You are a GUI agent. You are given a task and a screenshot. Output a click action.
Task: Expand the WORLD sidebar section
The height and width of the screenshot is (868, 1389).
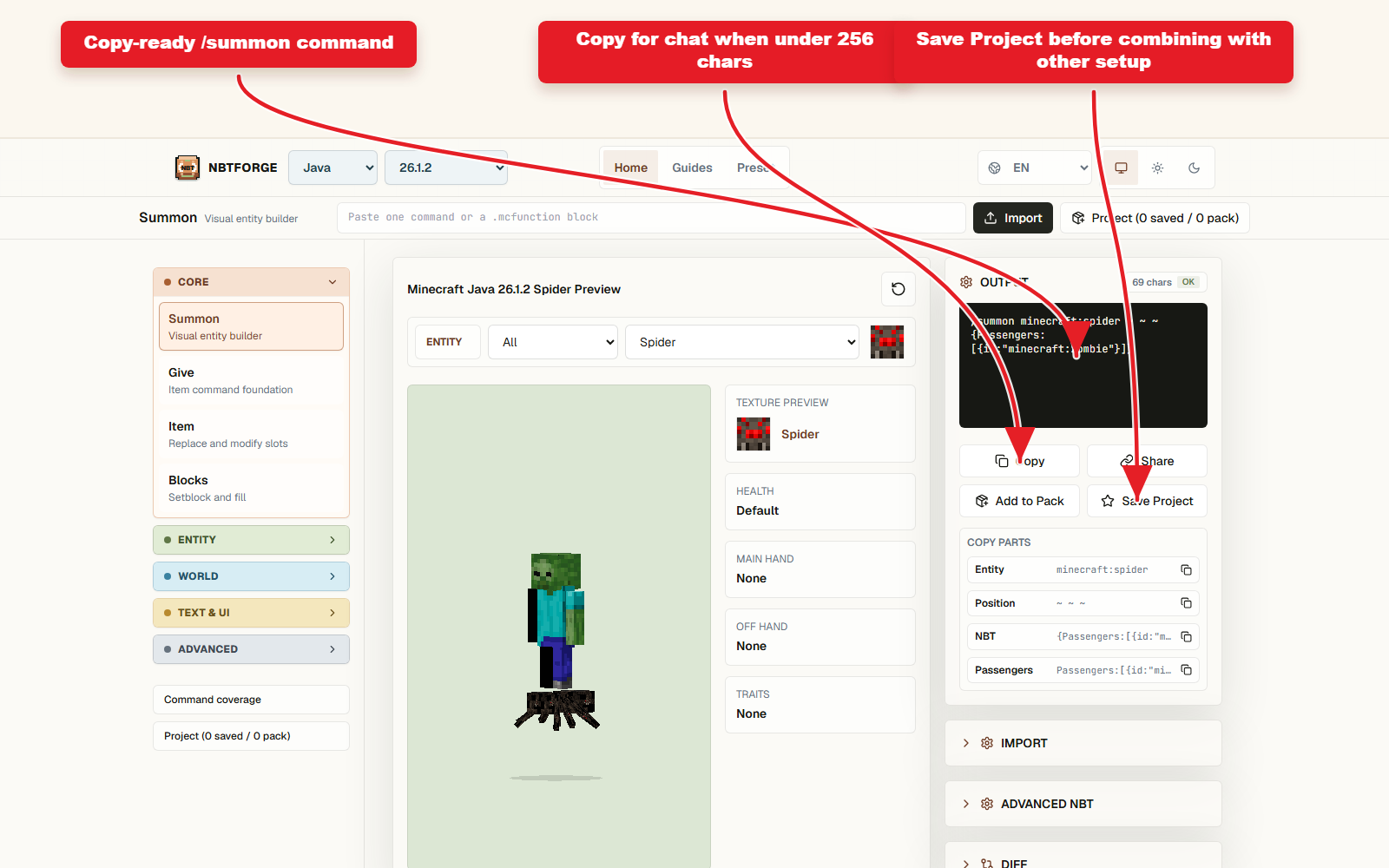click(251, 576)
